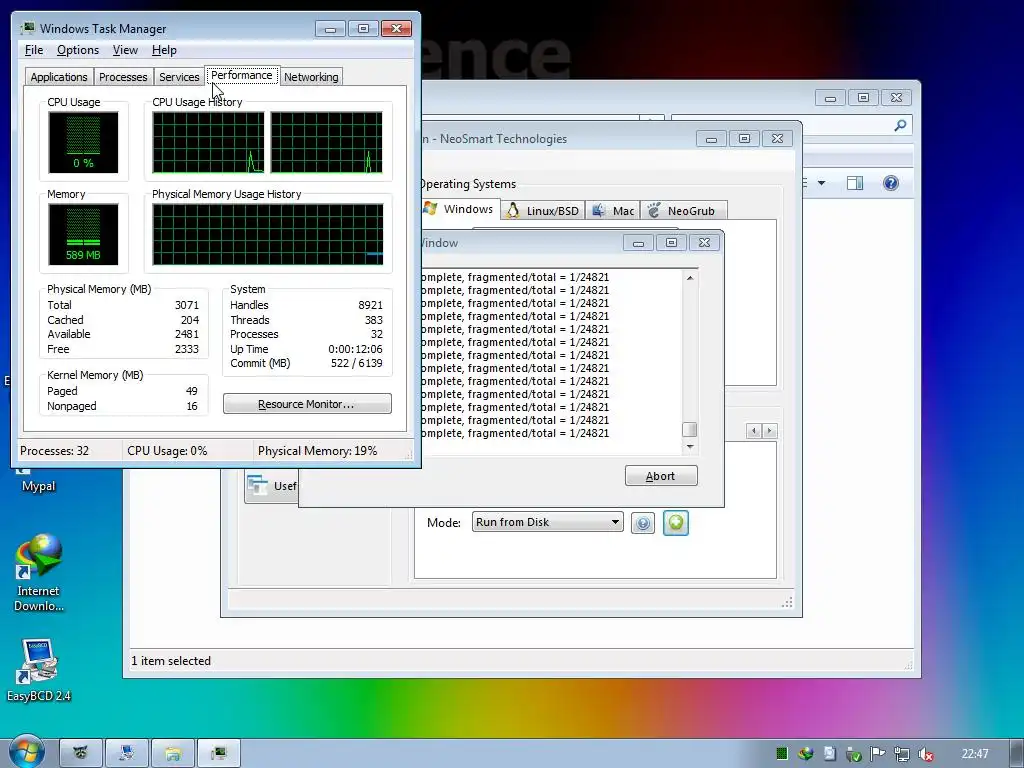Open the Mypal desktop shortcut
The image size is (1024, 768).
(39, 479)
